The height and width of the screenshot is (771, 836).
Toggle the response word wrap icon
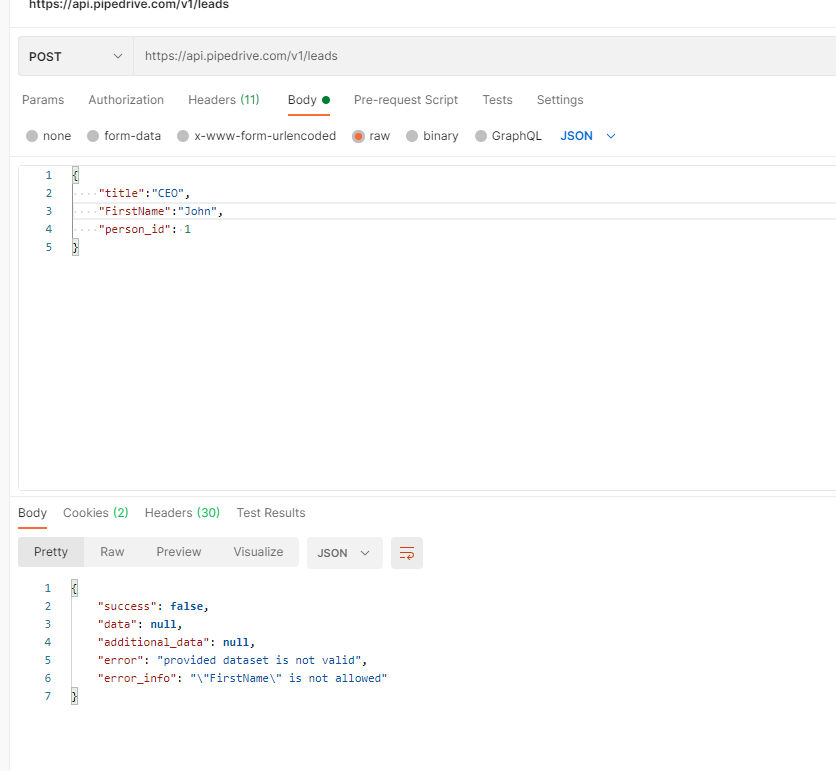click(406, 553)
